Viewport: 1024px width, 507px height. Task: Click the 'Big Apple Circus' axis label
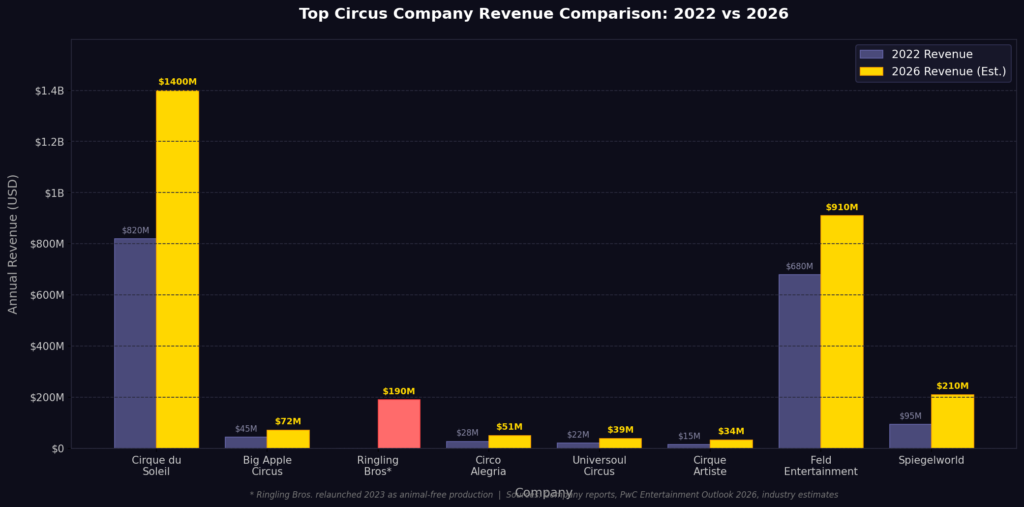click(267, 466)
